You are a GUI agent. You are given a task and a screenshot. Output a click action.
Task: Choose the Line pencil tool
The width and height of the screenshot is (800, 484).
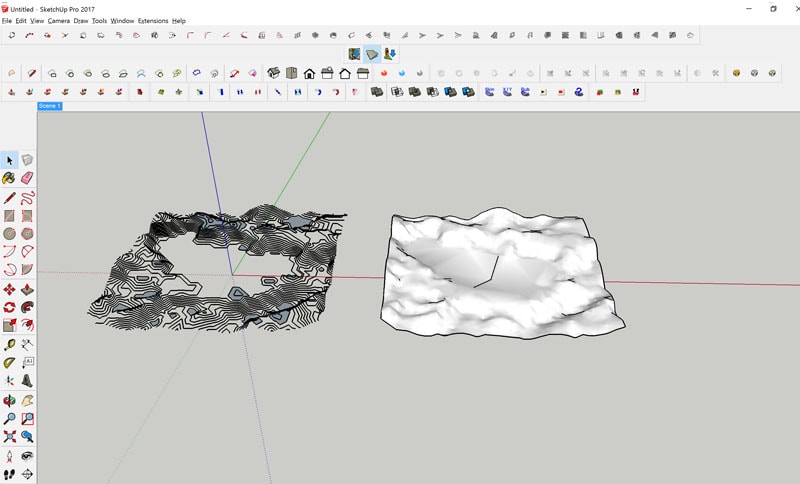pyautogui.click(x=9, y=198)
